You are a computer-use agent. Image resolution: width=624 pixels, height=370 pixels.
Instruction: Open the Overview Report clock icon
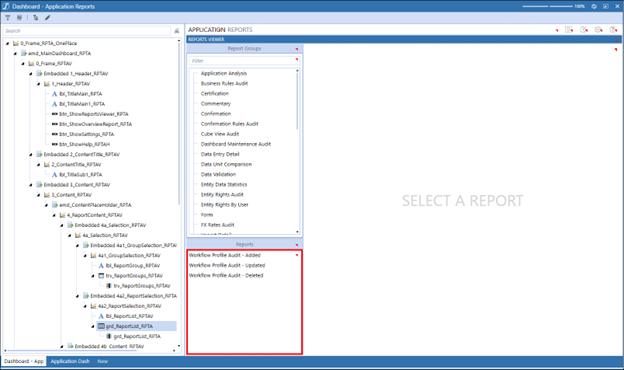pos(584,30)
